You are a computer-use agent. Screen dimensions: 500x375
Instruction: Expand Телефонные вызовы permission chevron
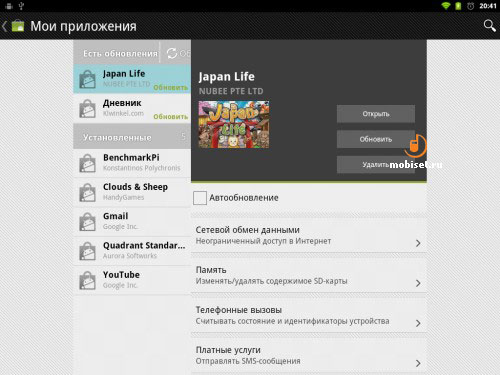click(418, 323)
